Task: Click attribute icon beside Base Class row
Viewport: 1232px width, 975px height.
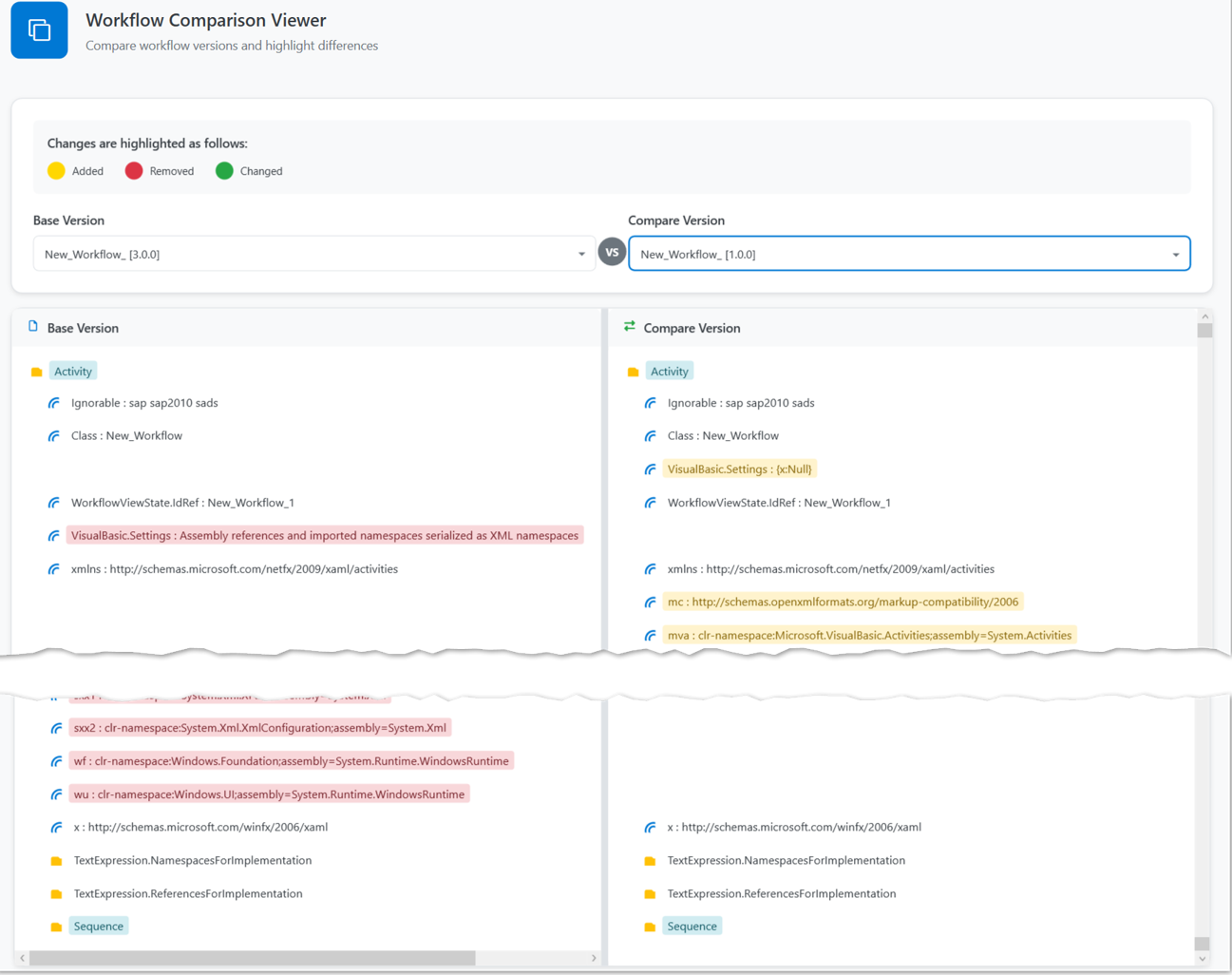Action: [x=54, y=436]
